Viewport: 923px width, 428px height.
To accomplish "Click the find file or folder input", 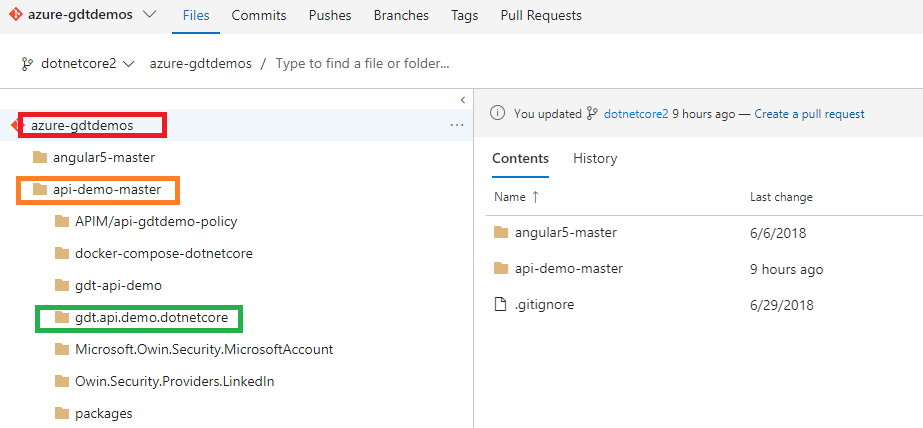I will (x=363, y=64).
